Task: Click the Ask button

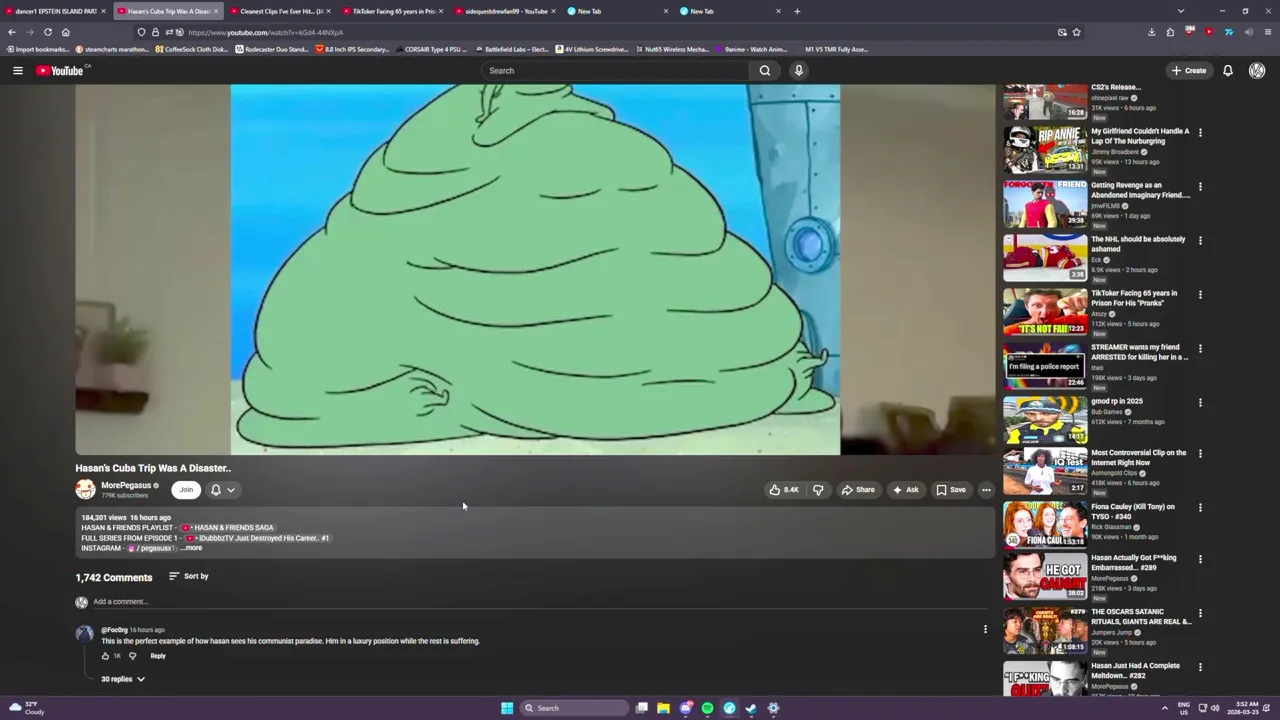Action: pyautogui.click(x=906, y=490)
